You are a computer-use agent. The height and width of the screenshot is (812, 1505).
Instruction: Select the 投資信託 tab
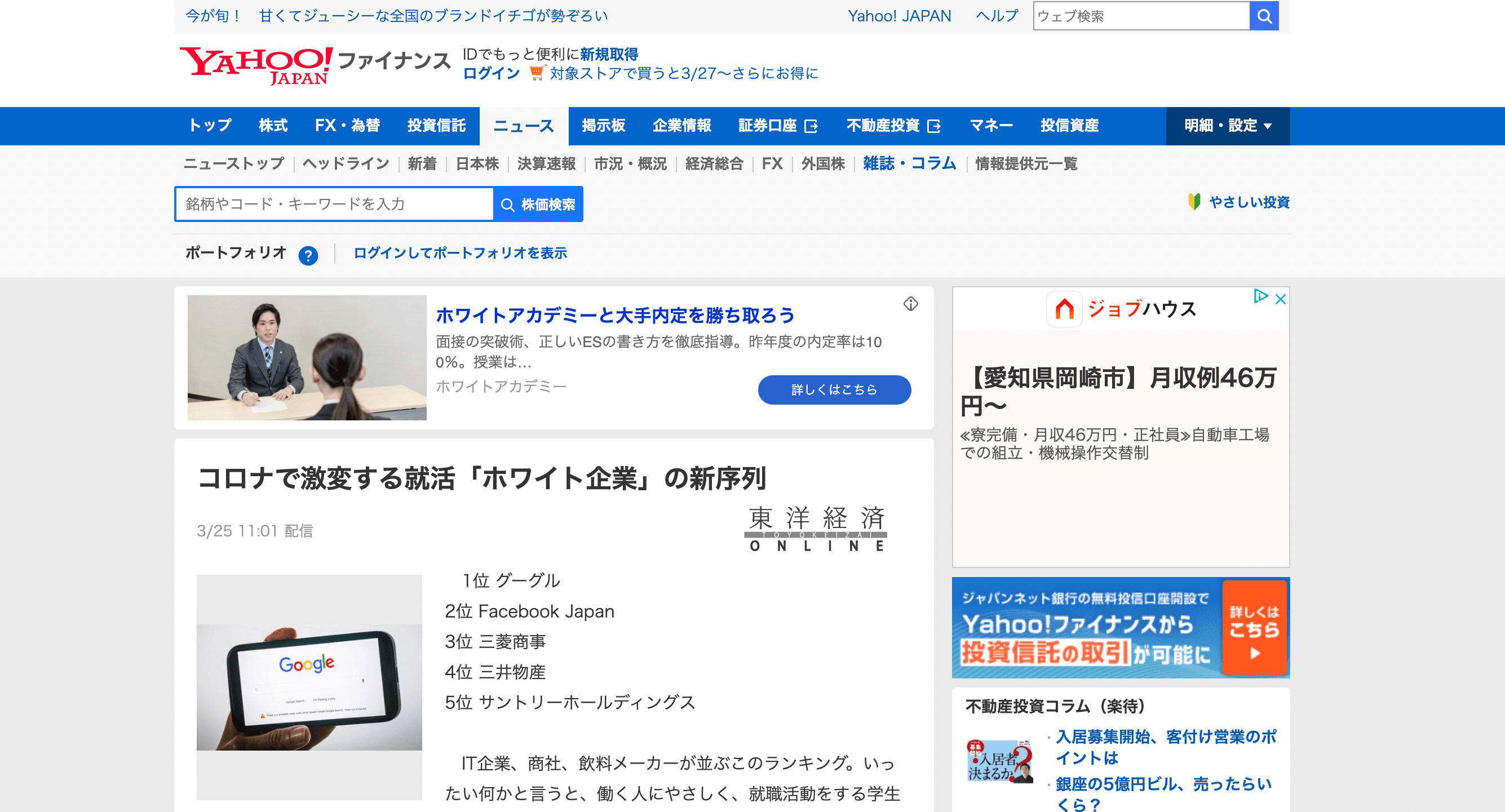pos(436,126)
